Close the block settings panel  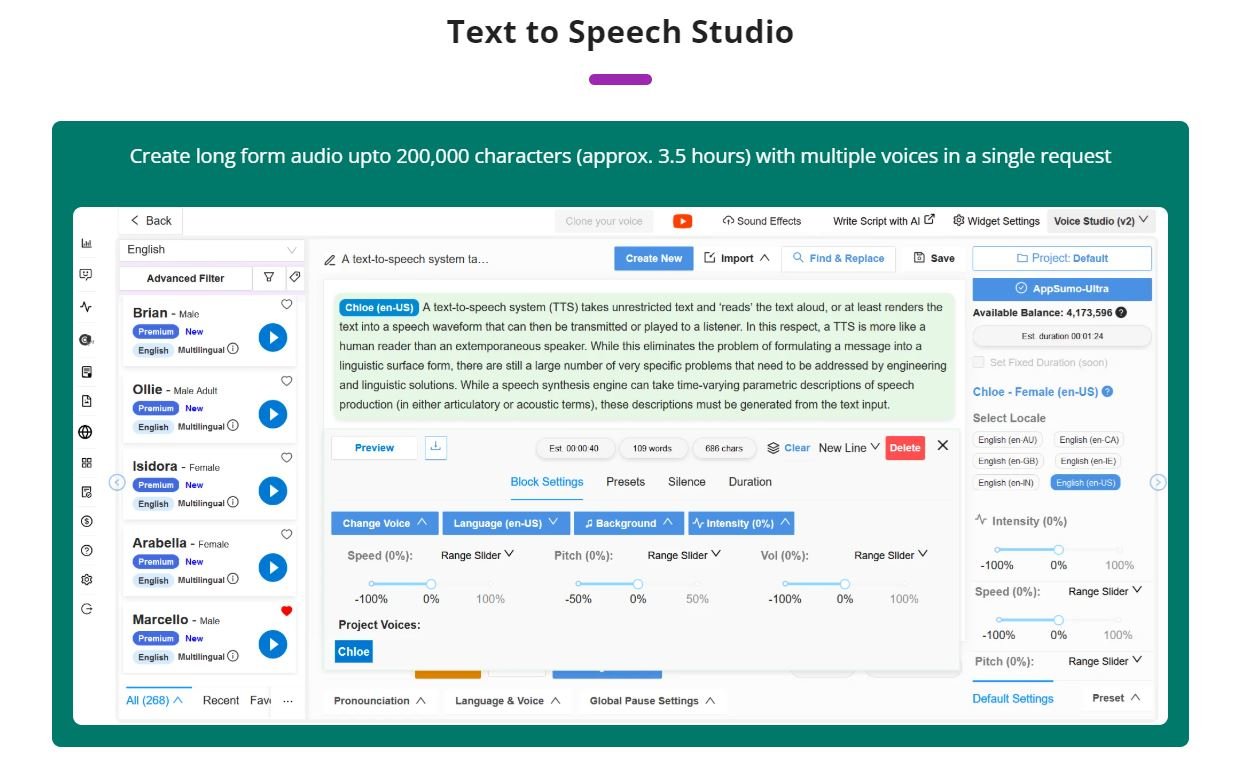coord(943,446)
